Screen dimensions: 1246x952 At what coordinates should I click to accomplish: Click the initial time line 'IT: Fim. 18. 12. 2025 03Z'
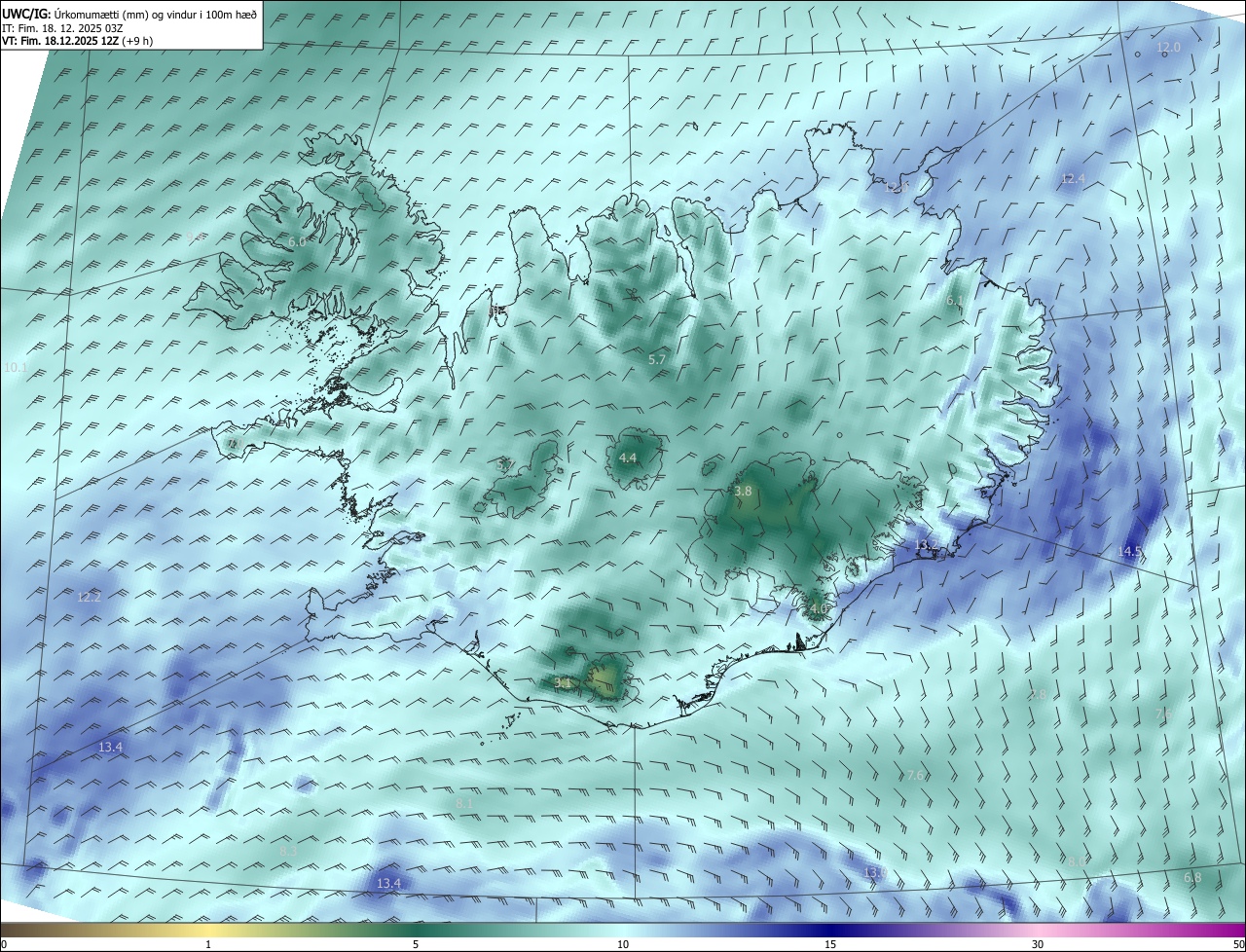tap(60, 28)
